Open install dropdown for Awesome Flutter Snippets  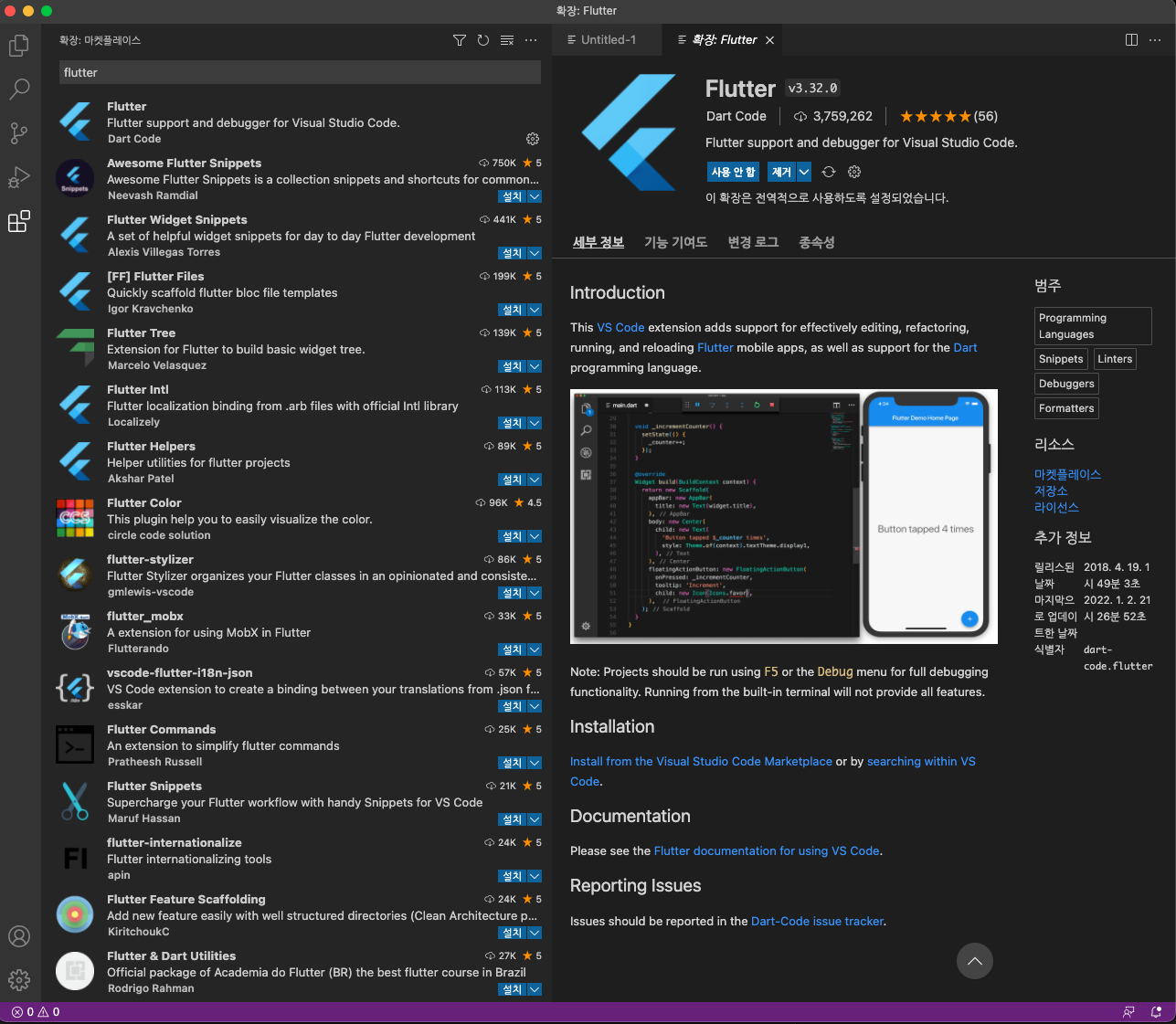point(535,196)
